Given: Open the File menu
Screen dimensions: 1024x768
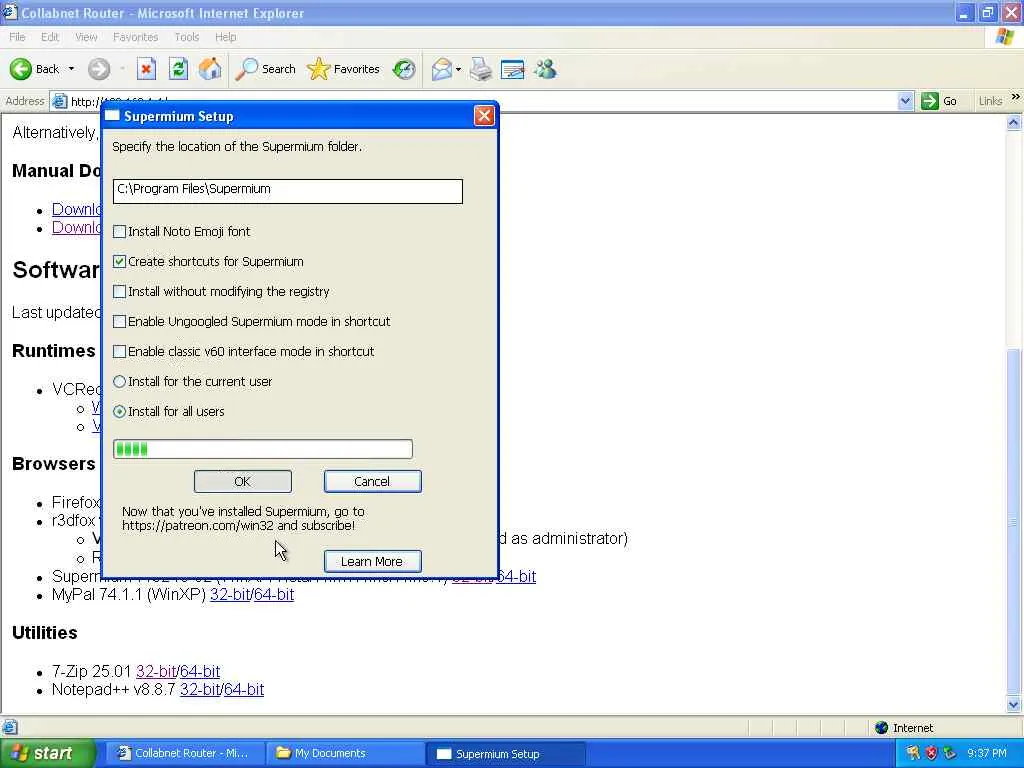Looking at the screenshot, I should coord(17,37).
